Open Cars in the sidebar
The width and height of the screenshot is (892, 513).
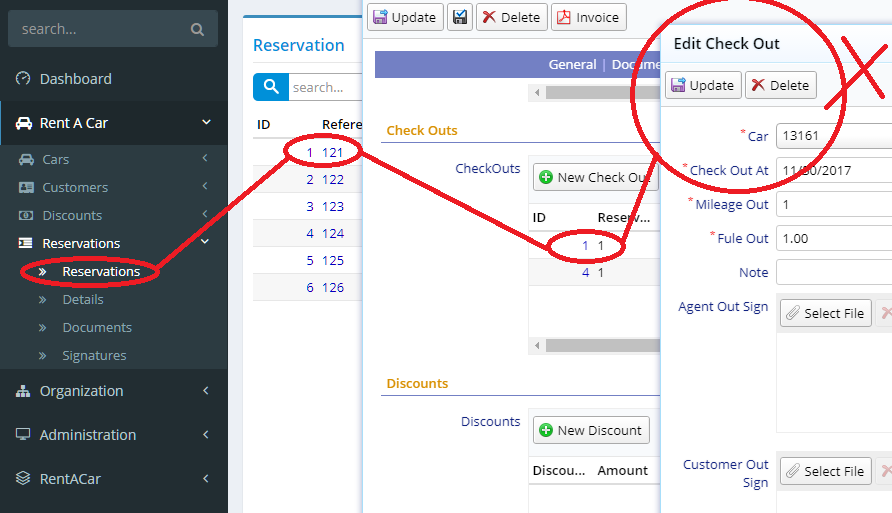(56, 159)
